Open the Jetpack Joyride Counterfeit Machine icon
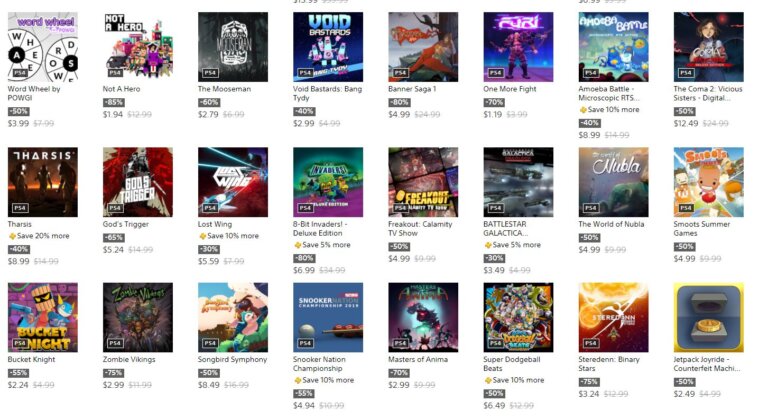759x420 pixels. tap(709, 317)
